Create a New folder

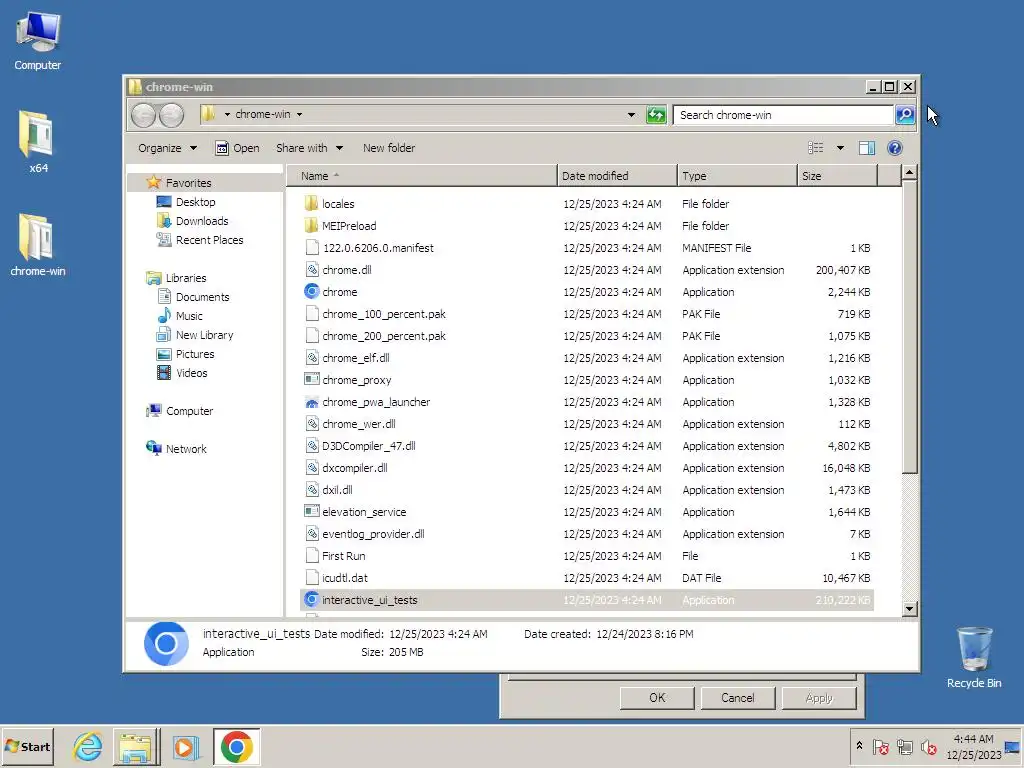[389, 148]
